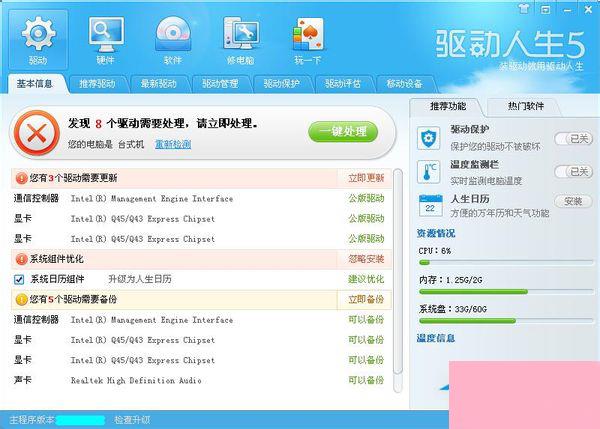Screen dimensions: 600x429
Task: Open the 硬件 monitor icon section
Action: tap(106, 40)
